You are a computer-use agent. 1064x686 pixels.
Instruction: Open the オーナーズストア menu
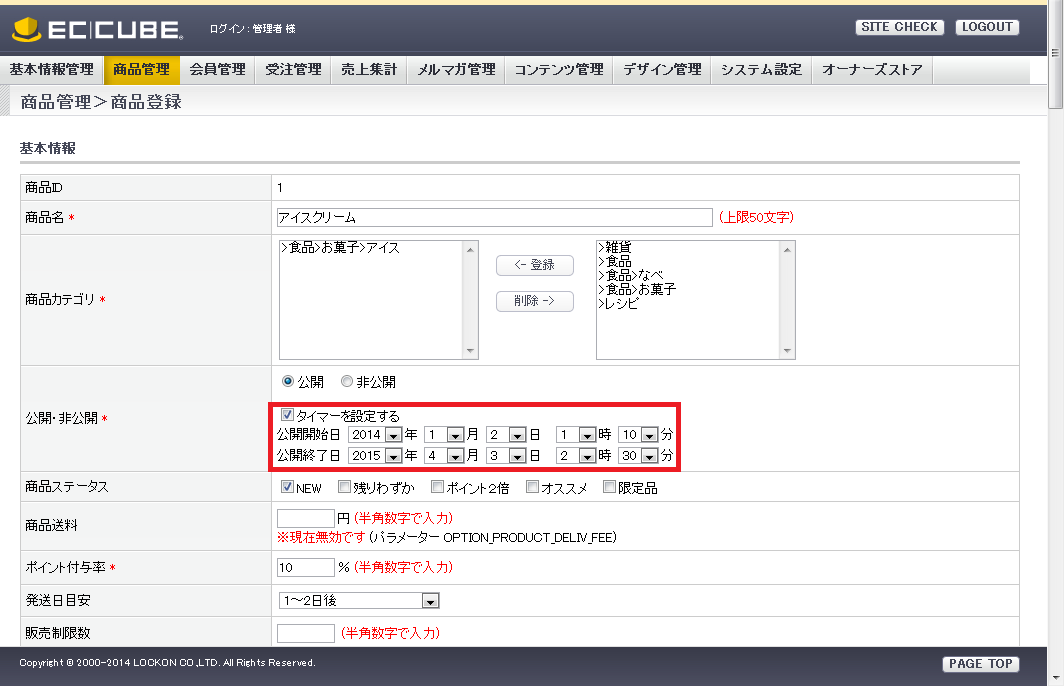873,69
